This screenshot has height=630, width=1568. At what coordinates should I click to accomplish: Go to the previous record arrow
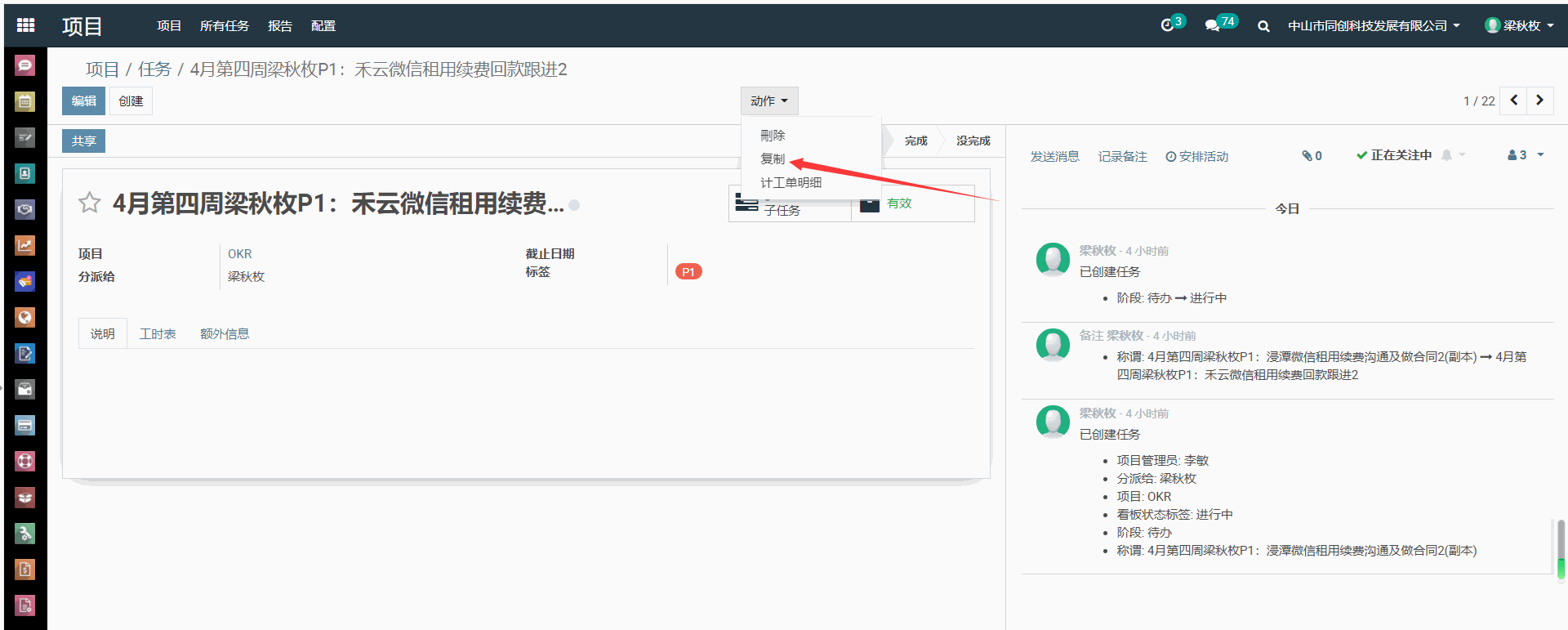click(1513, 101)
